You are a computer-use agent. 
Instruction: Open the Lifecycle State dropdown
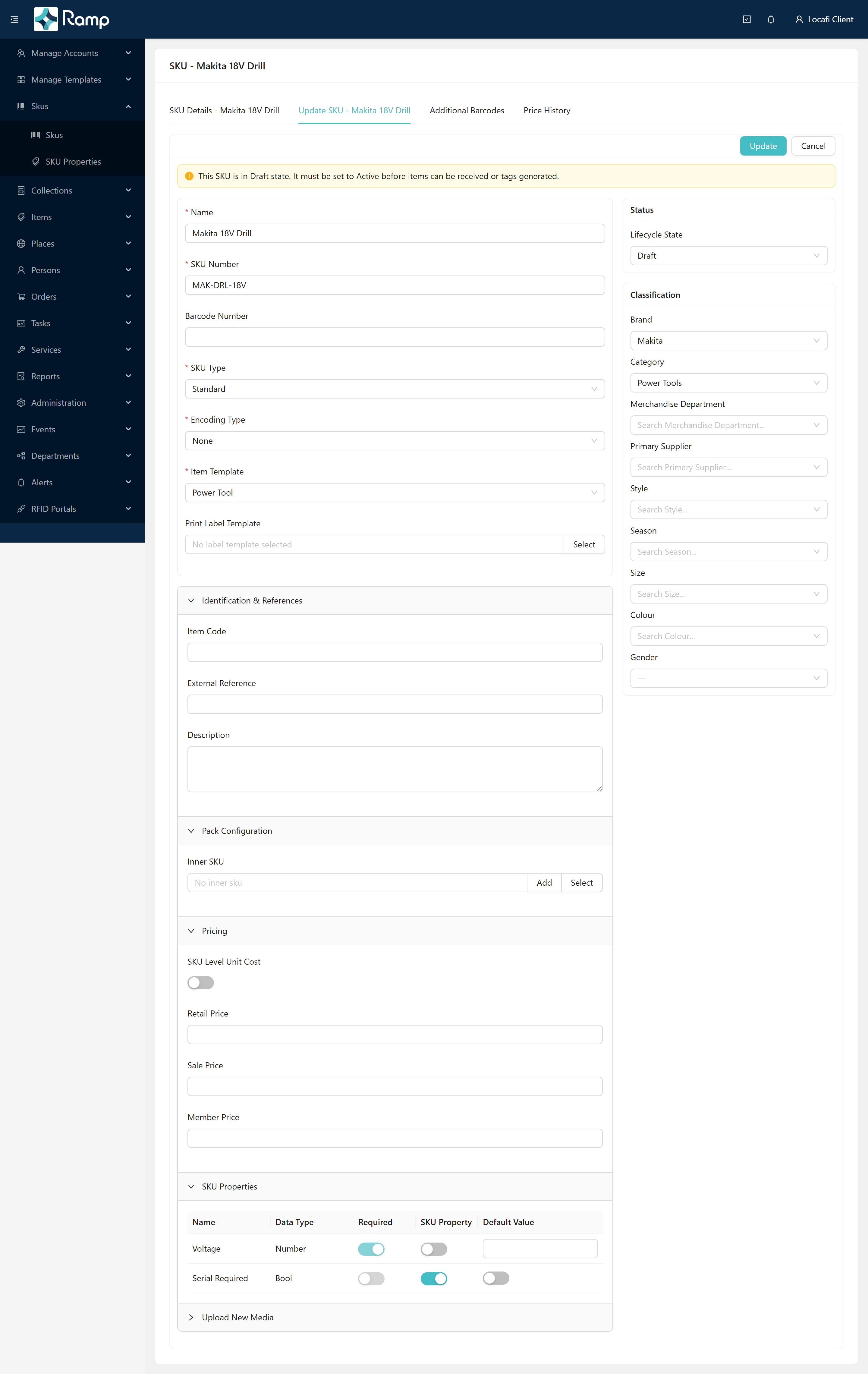(729, 256)
